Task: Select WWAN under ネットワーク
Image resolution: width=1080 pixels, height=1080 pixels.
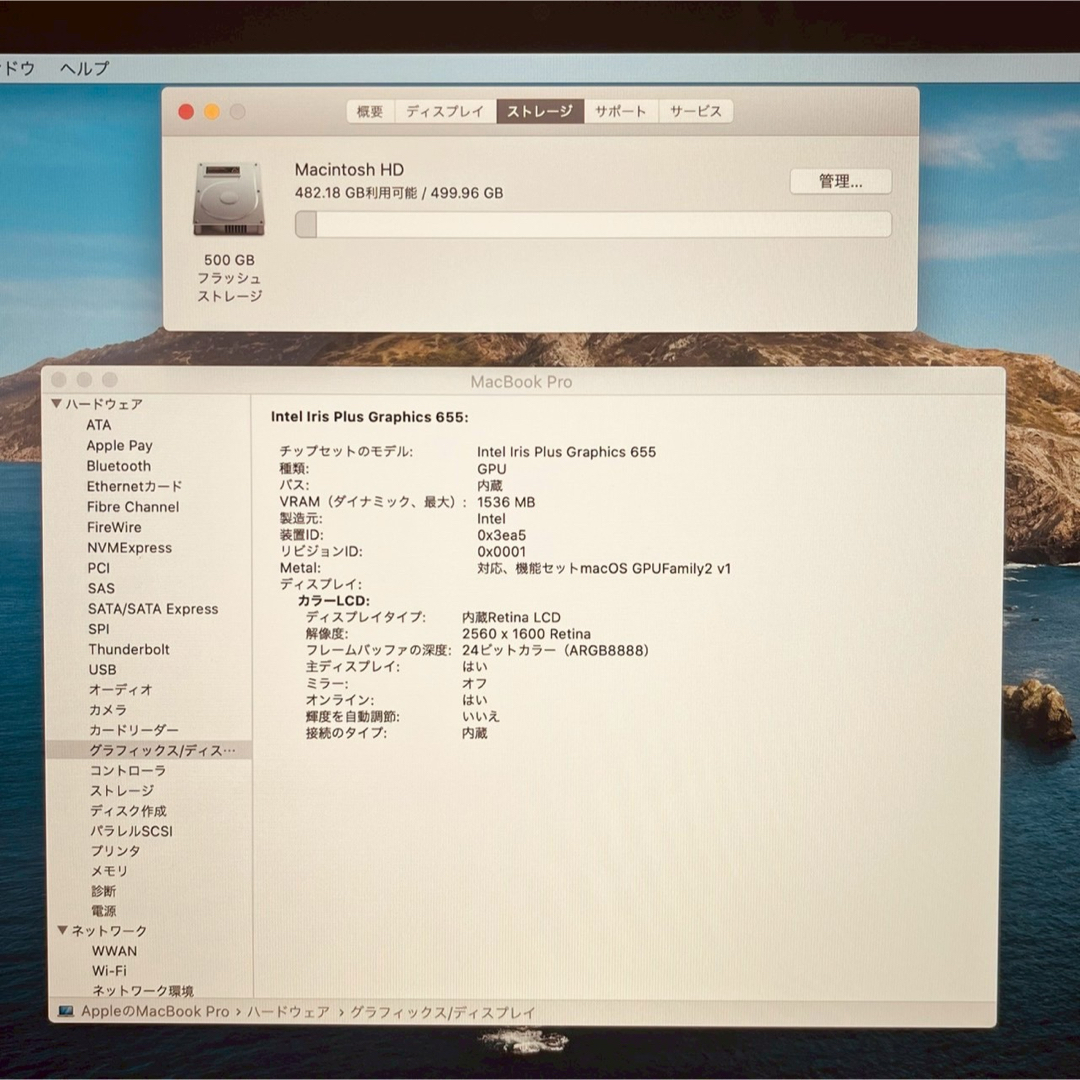Action: (114, 951)
